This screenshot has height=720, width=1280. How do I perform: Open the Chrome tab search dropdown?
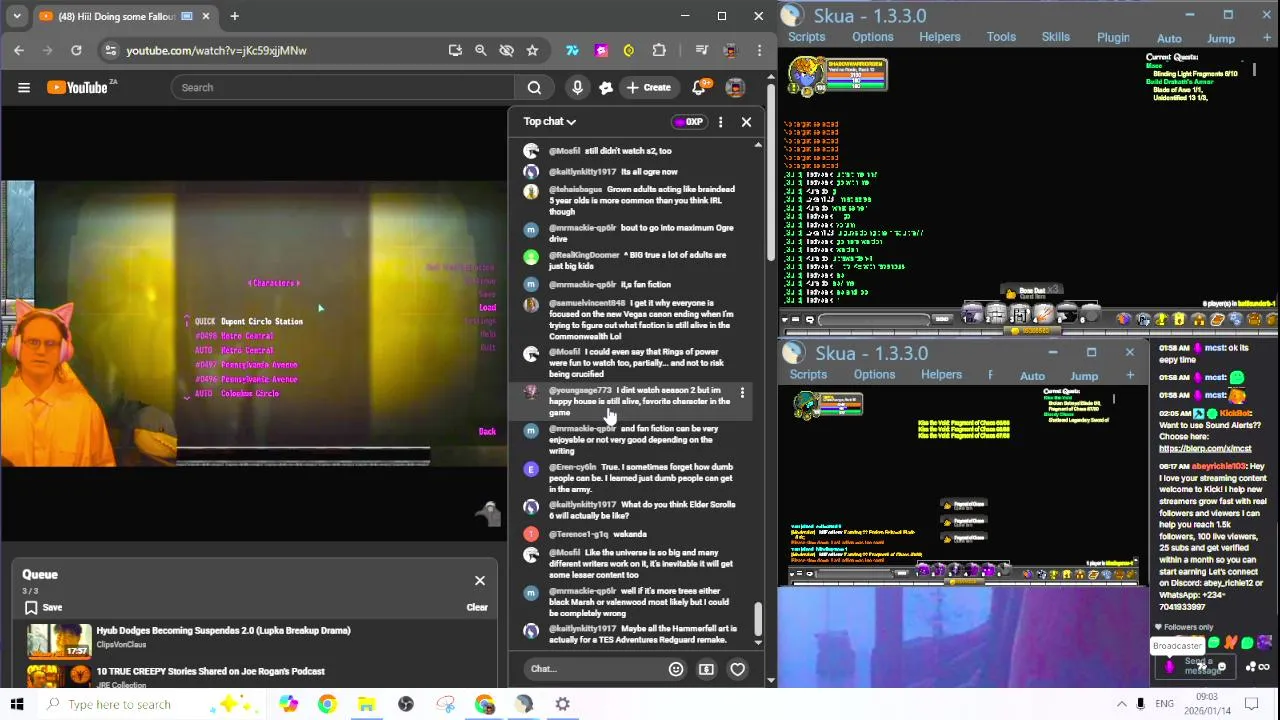[16, 16]
